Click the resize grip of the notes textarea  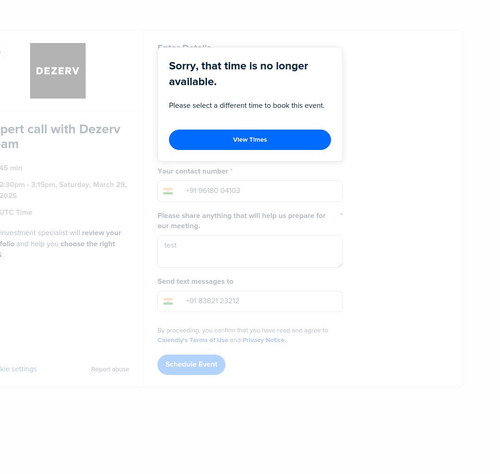pyautogui.click(x=340, y=265)
